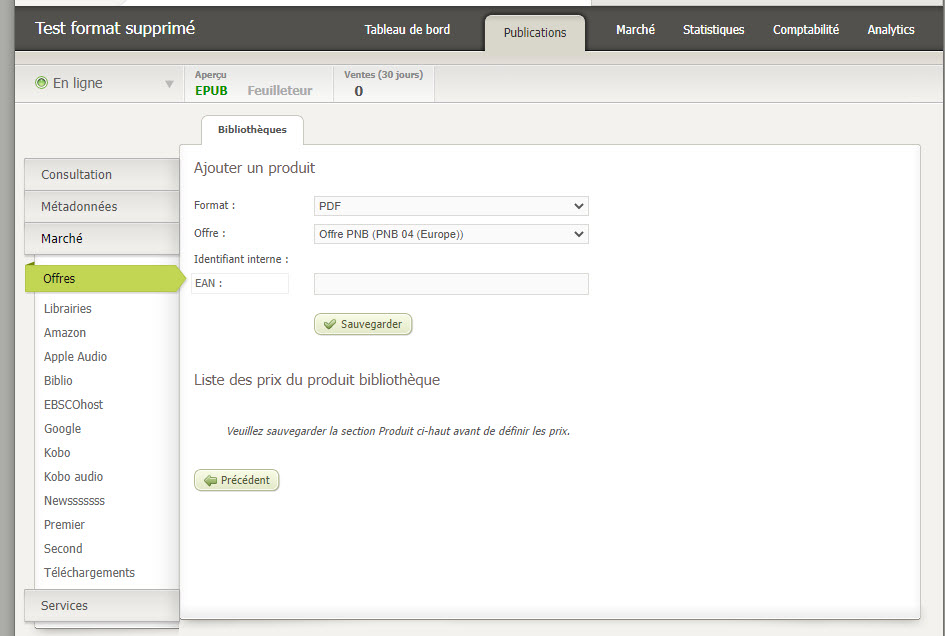Click the EPUB preview link

pos(211,91)
